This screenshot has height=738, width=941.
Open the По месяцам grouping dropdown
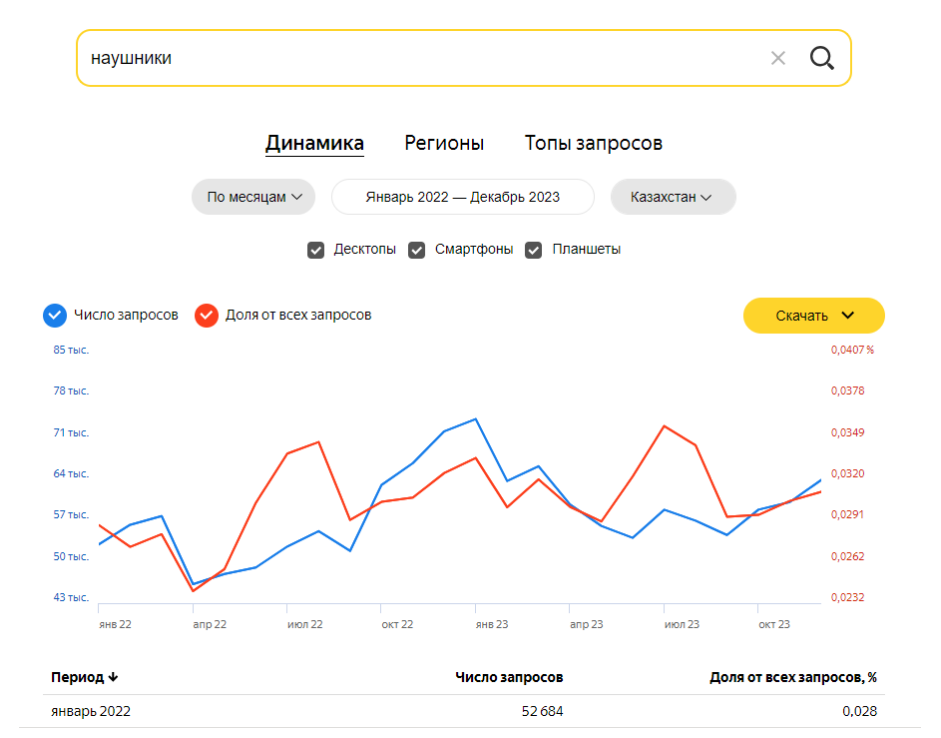coord(254,197)
